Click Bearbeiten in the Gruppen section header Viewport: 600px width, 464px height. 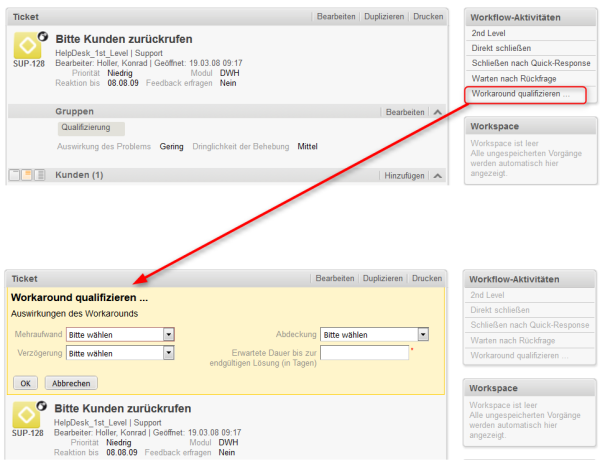[405, 113]
